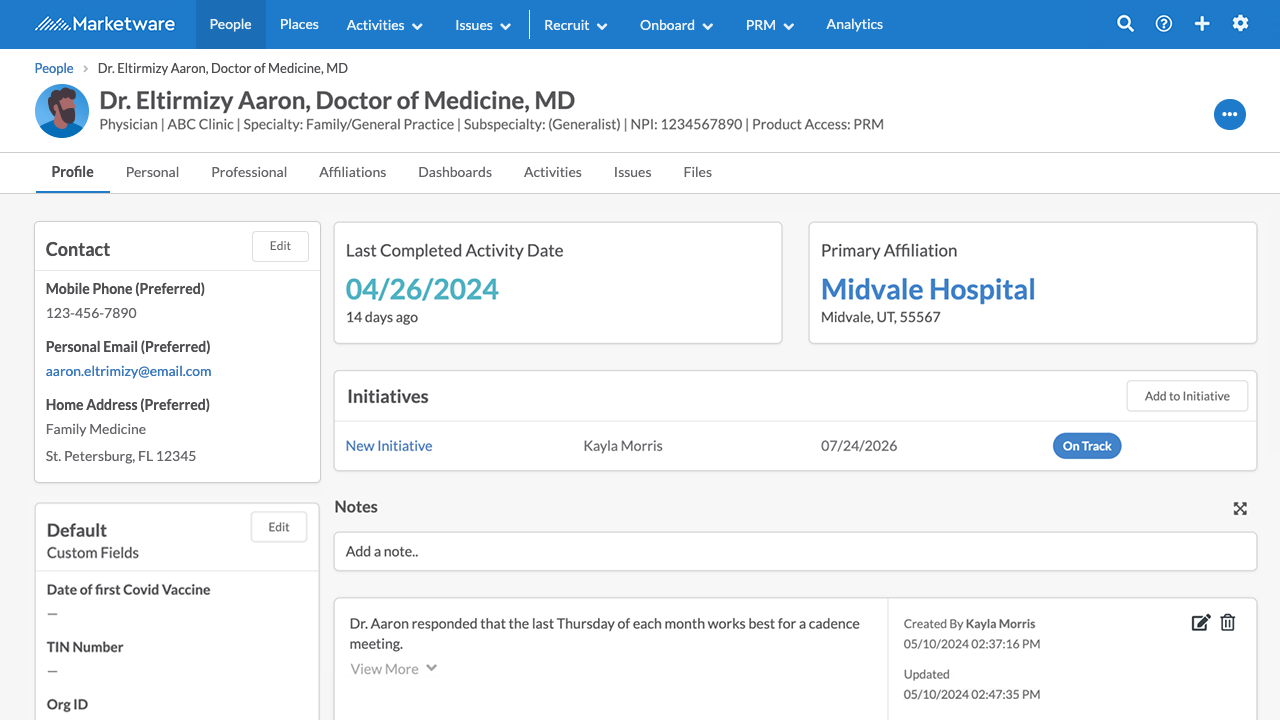Image resolution: width=1280 pixels, height=720 pixels.
Task: Expand the Notes section fullscreen
Action: tap(1240, 508)
